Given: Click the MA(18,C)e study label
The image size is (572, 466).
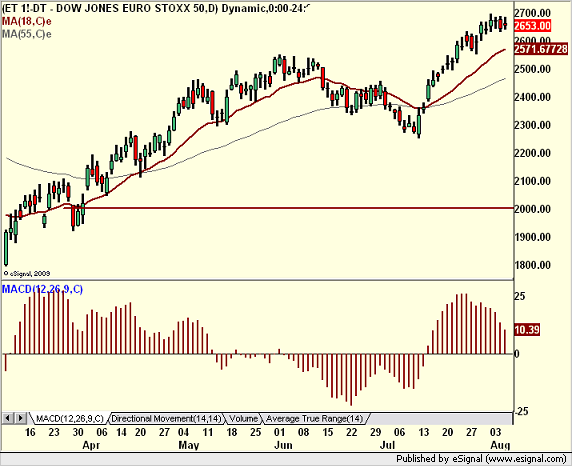Looking at the screenshot, I should coord(27,21).
